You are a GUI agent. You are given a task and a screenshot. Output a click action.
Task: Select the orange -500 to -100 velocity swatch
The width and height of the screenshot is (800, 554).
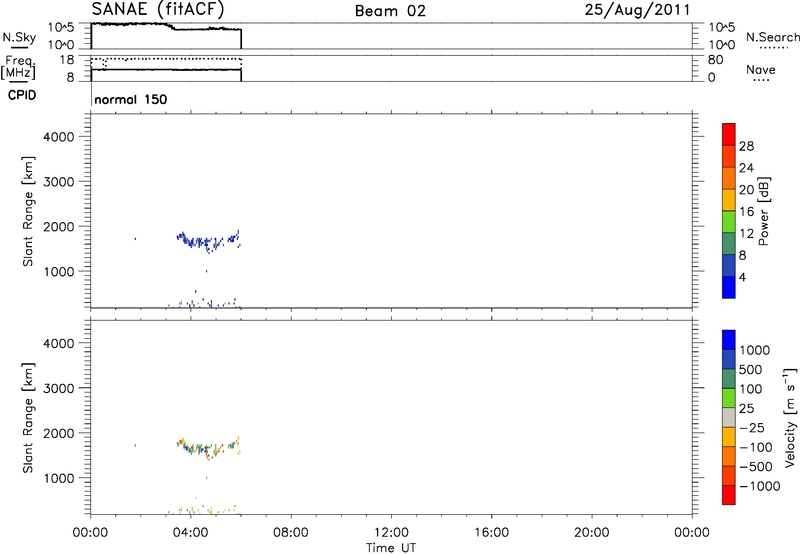click(x=729, y=456)
